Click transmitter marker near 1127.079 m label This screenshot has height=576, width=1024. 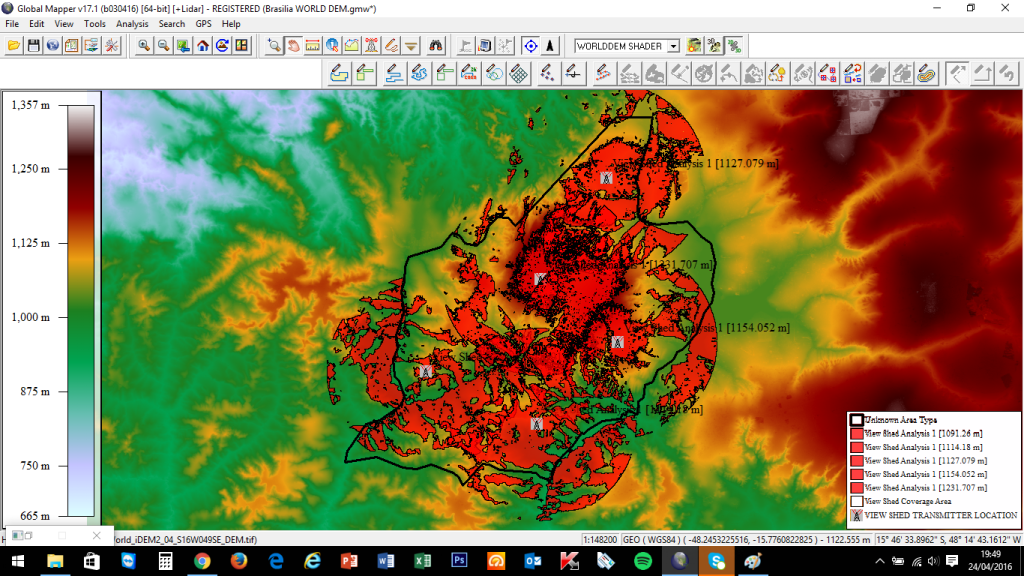[x=605, y=176]
